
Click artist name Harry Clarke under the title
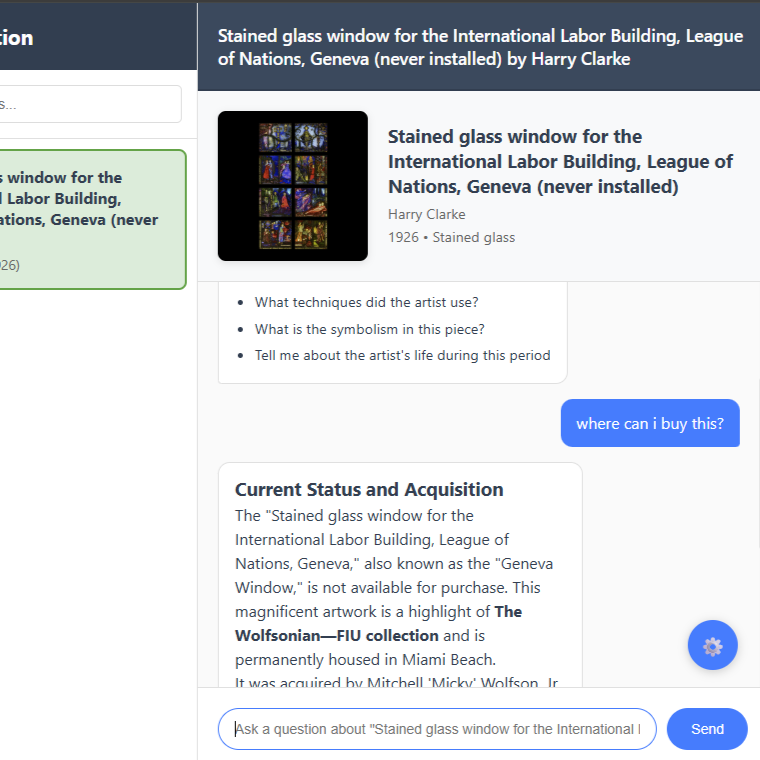tap(426, 214)
